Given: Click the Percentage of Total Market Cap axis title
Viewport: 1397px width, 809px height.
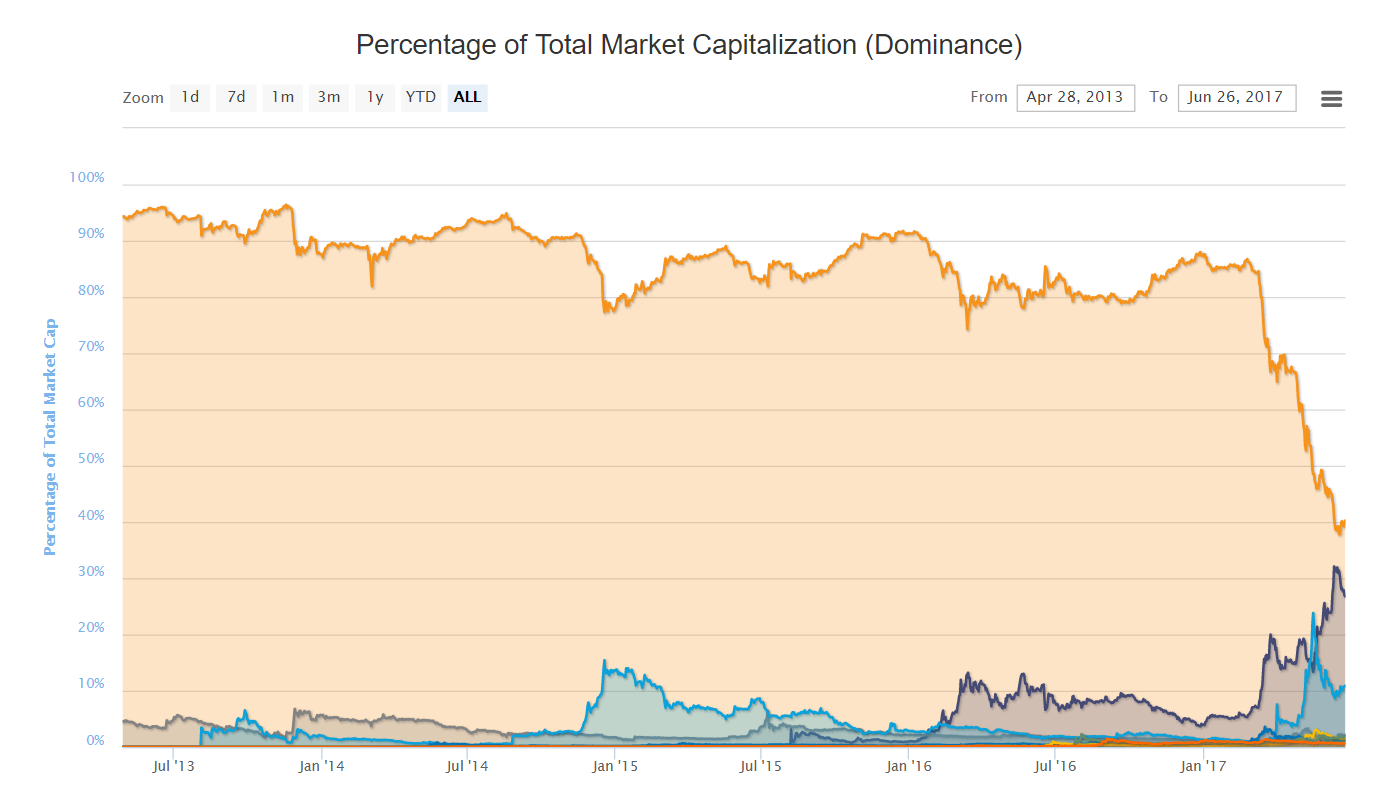Looking at the screenshot, I should 50,437.
